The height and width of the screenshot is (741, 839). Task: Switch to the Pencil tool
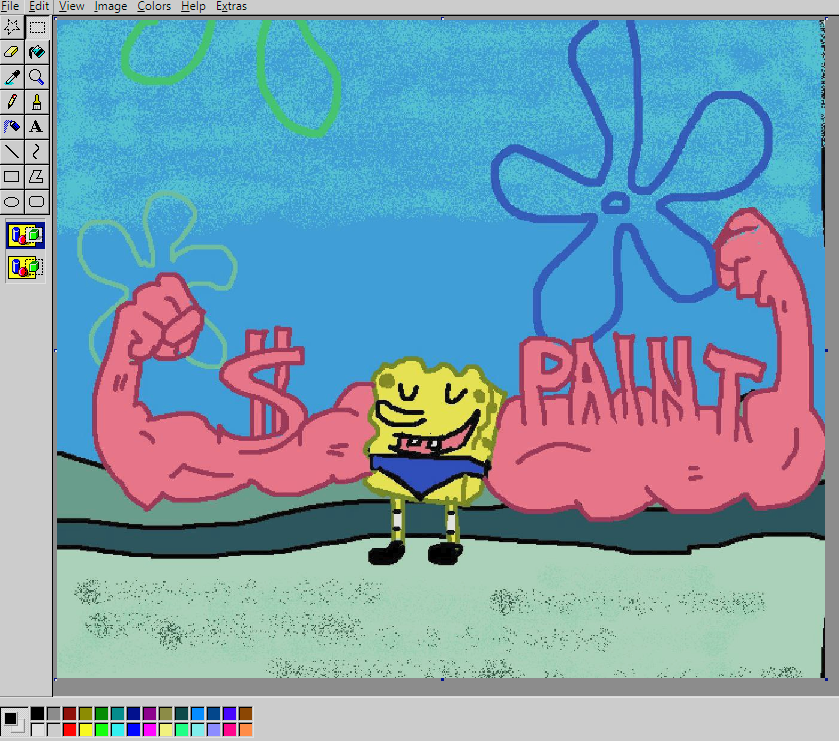(12, 101)
